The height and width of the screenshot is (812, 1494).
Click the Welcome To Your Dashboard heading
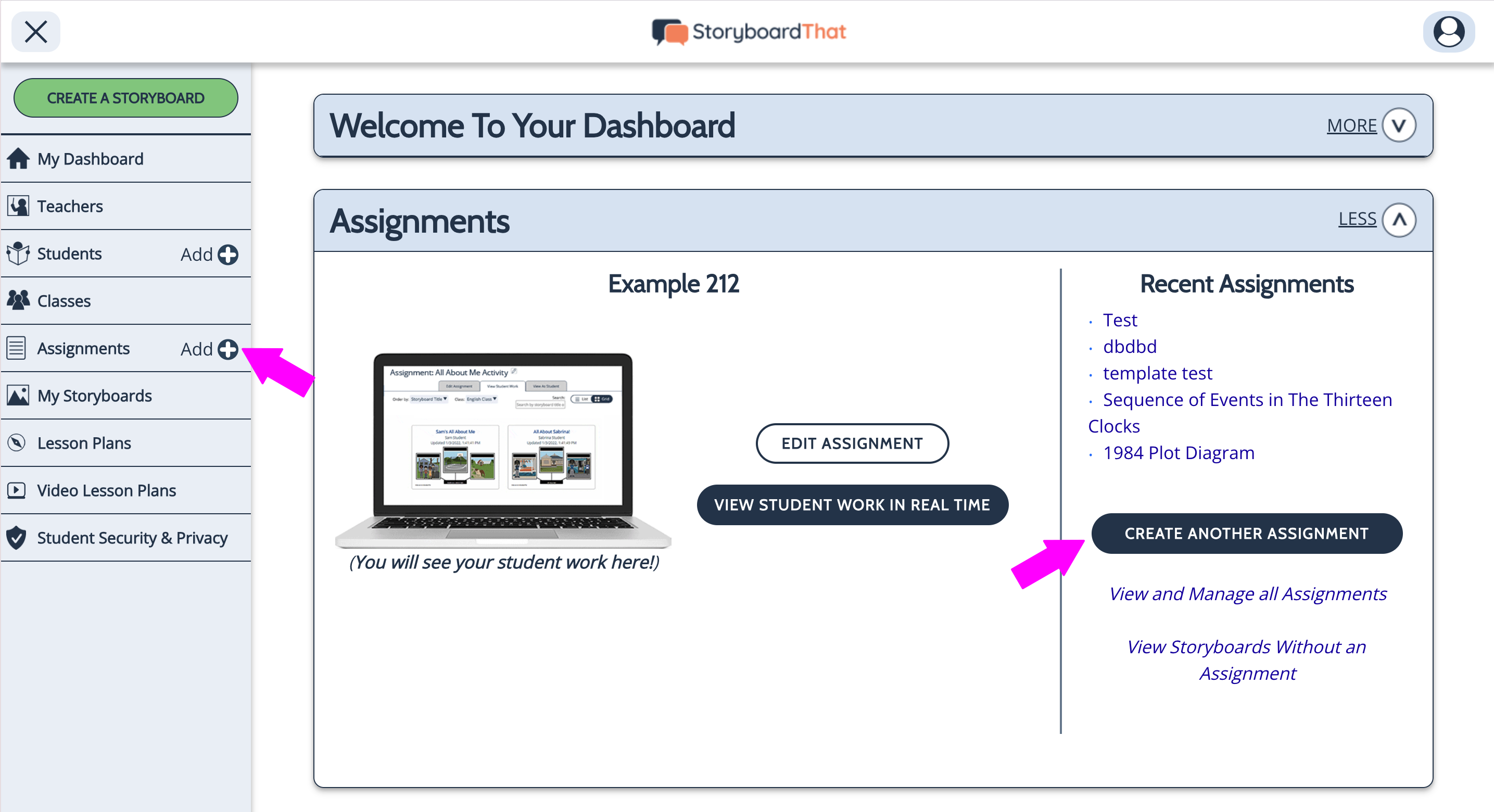533,125
